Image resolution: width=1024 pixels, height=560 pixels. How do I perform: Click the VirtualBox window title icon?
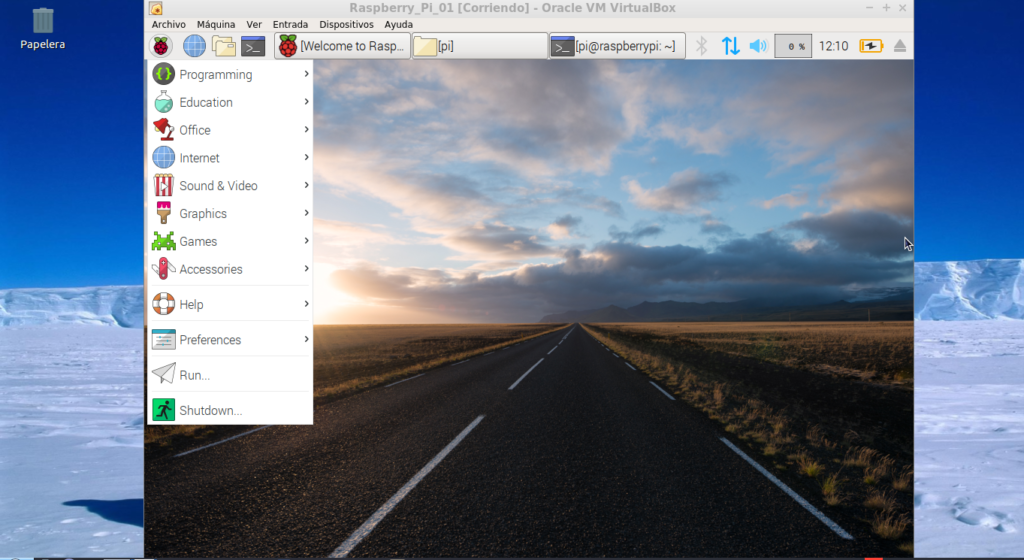point(155,8)
